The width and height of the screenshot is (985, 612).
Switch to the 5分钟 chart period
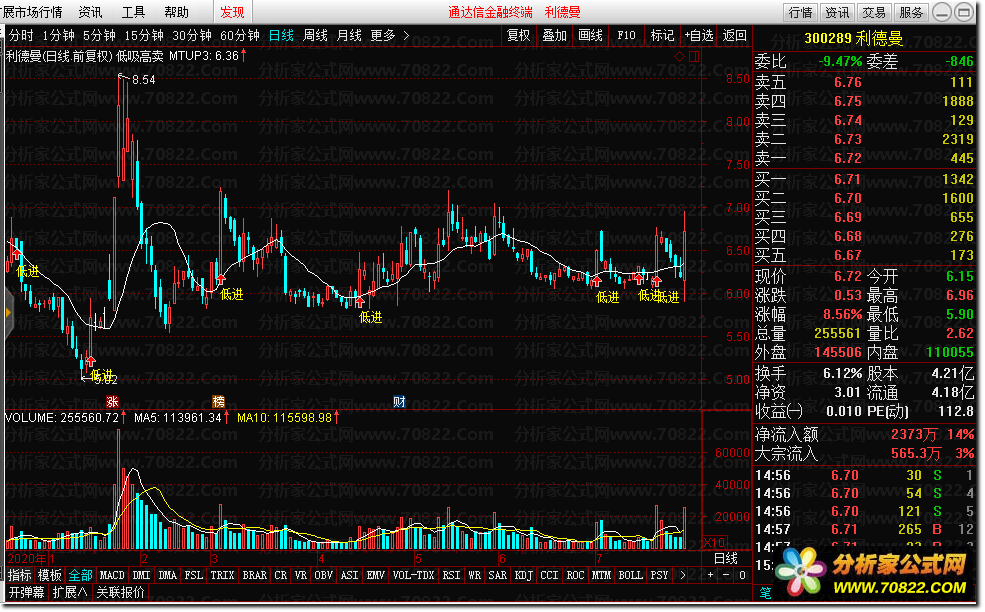(99, 36)
